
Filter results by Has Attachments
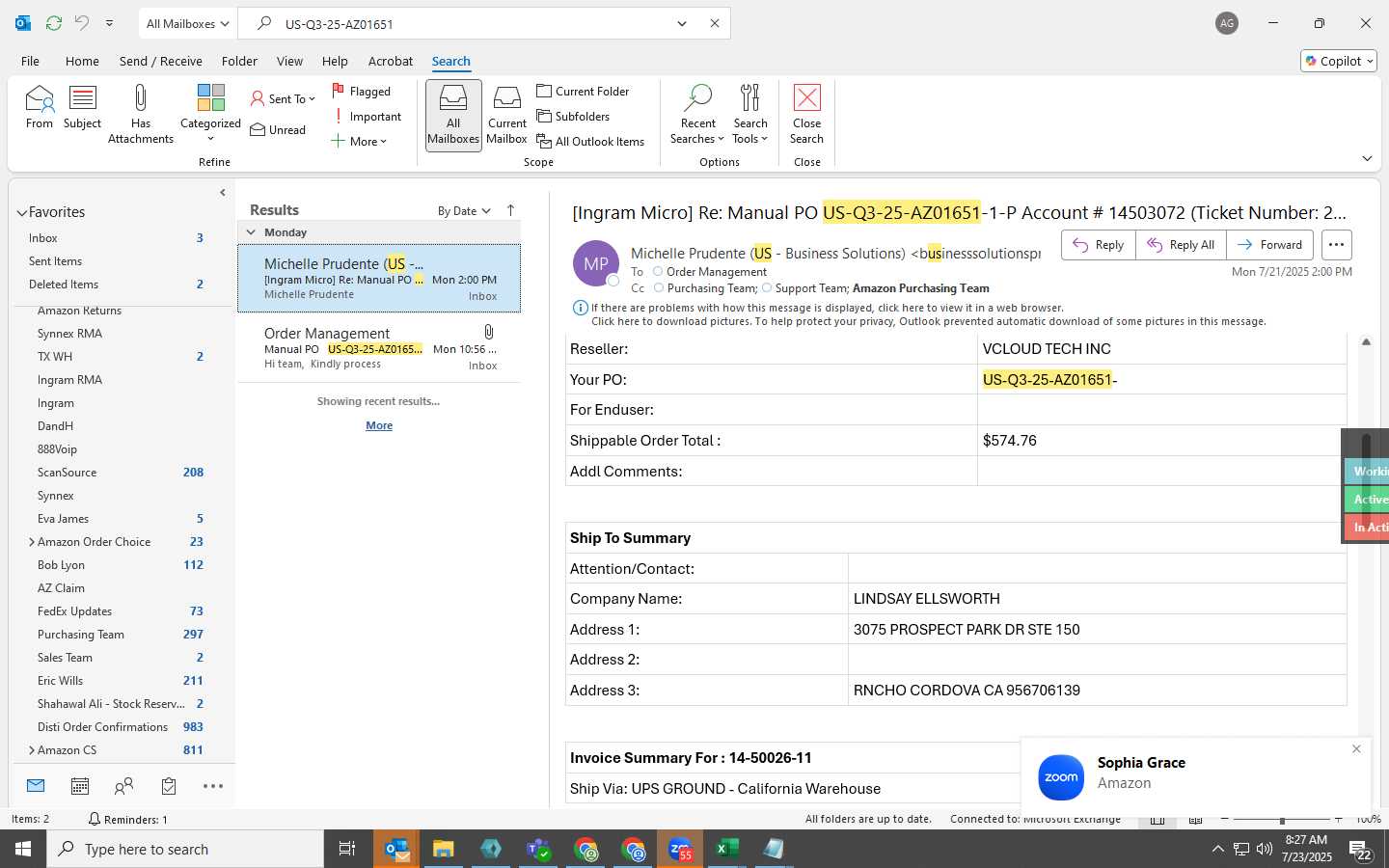pos(141,114)
